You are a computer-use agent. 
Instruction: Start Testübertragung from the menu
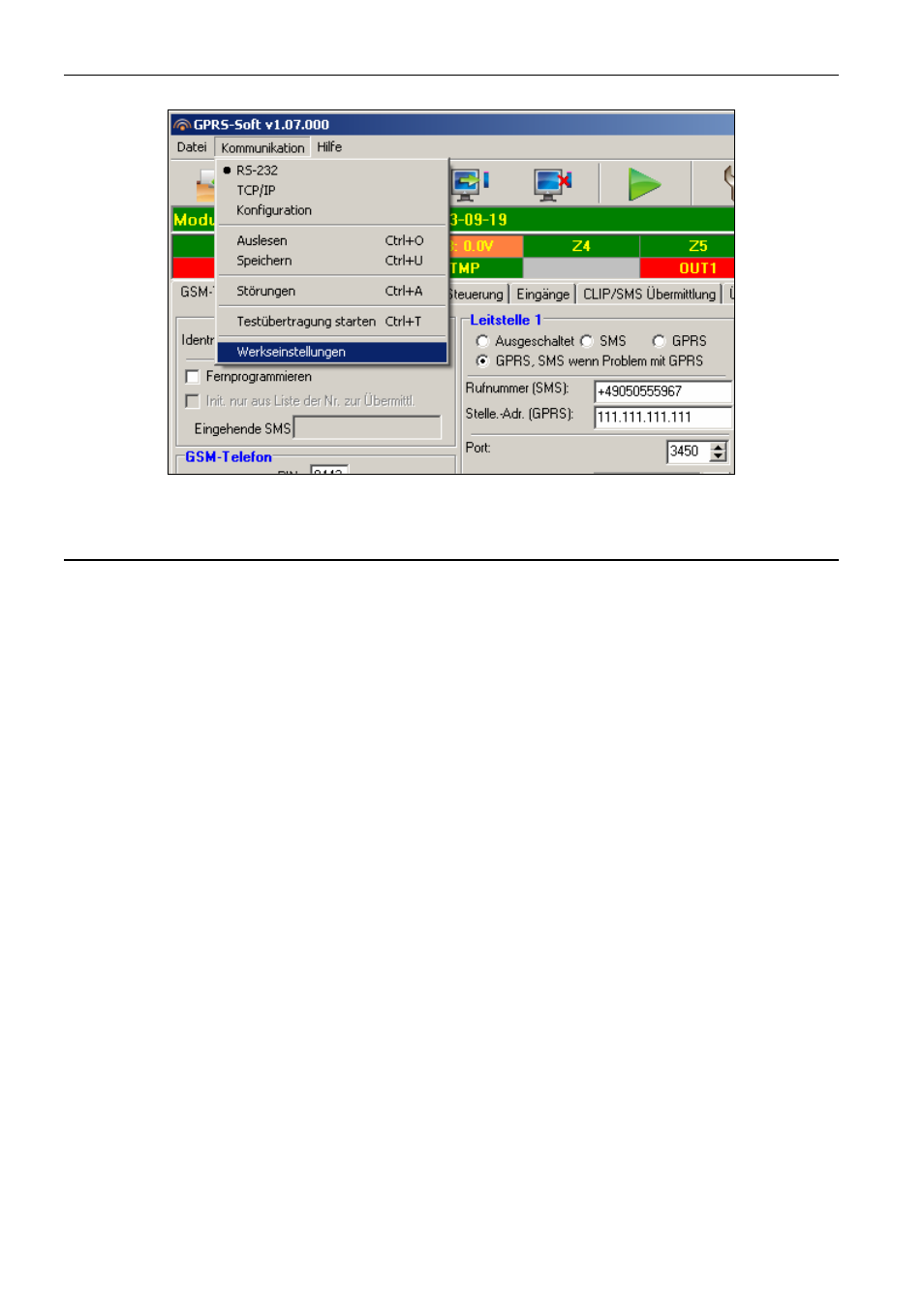331,322
